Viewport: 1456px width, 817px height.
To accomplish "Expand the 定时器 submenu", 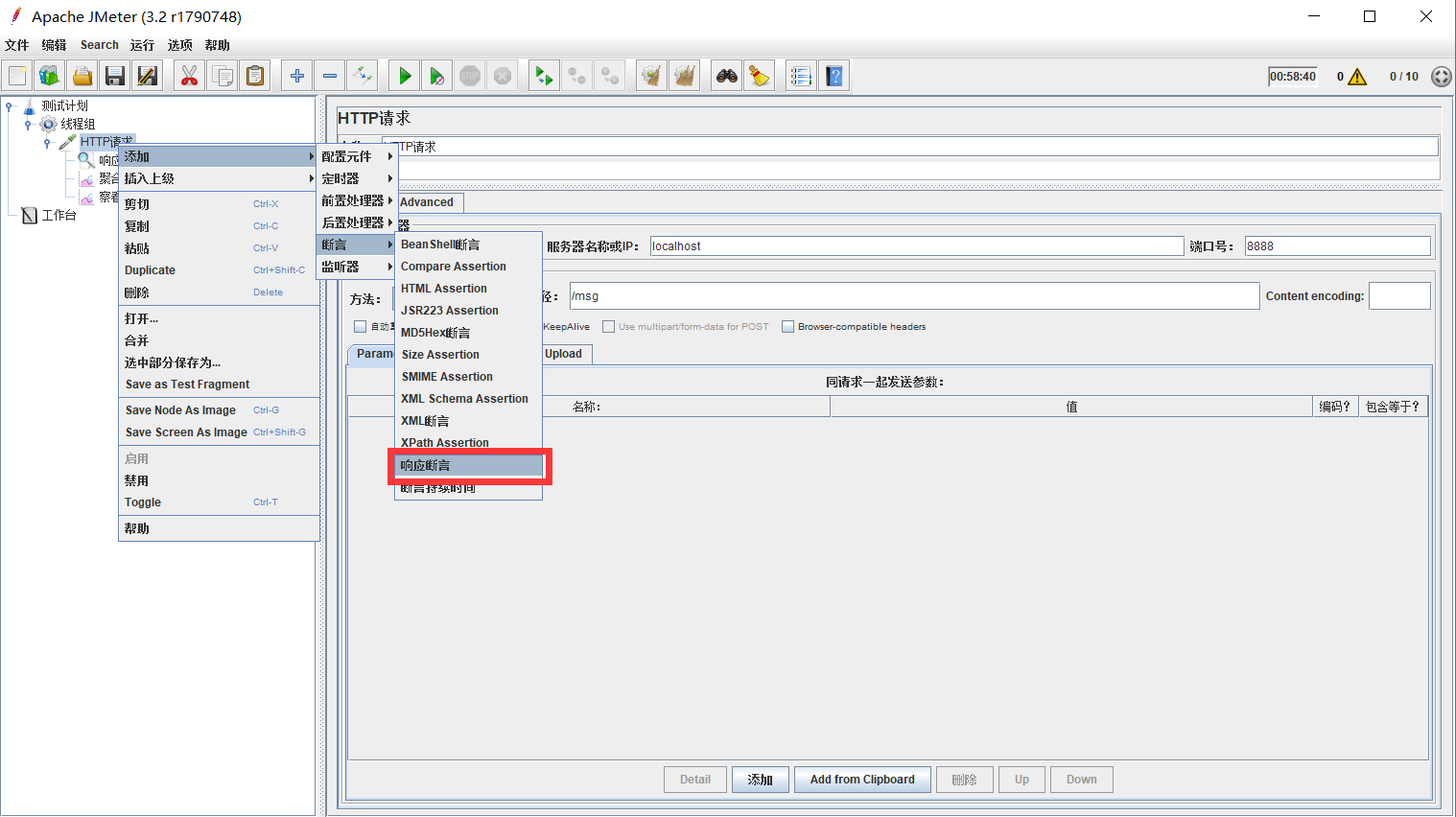I will [356, 178].
